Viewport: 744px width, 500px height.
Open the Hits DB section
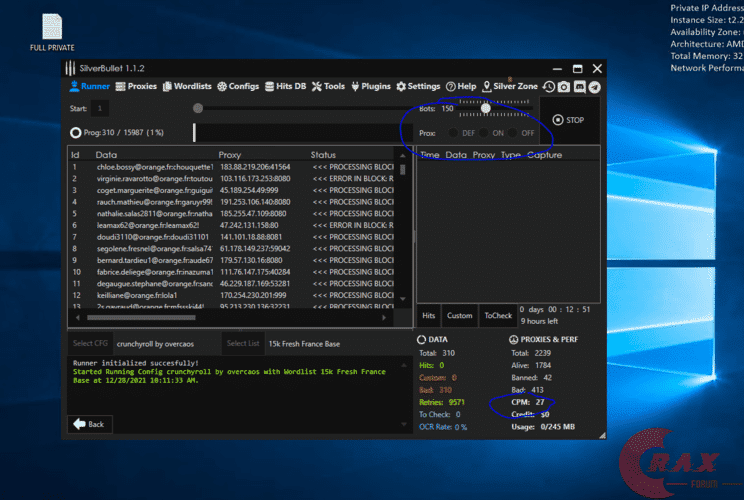[285, 87]
